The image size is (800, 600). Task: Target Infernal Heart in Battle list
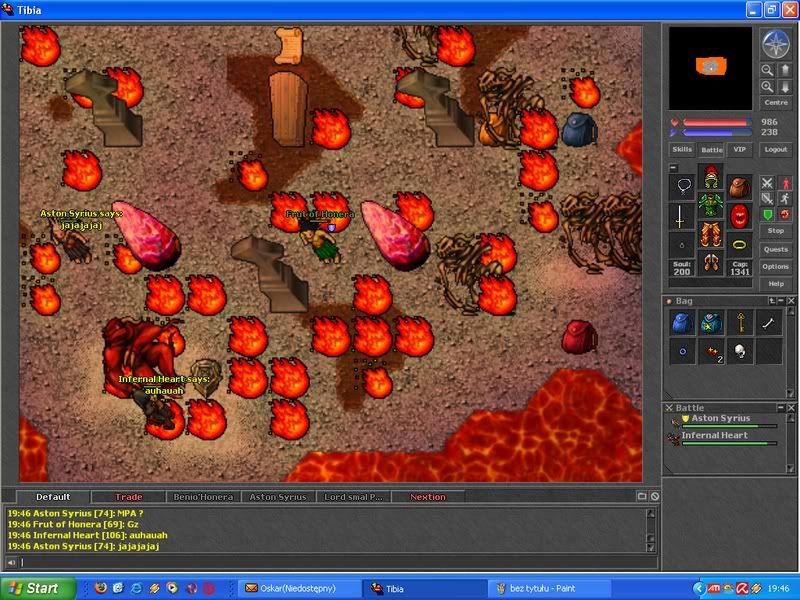pos(722,438)
